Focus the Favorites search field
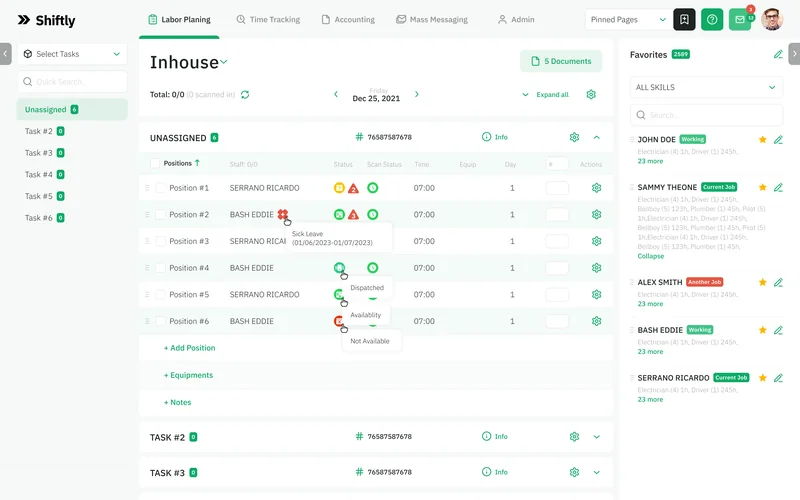The image size is (800, 500). pyautogui.click(x=706, y=115)
